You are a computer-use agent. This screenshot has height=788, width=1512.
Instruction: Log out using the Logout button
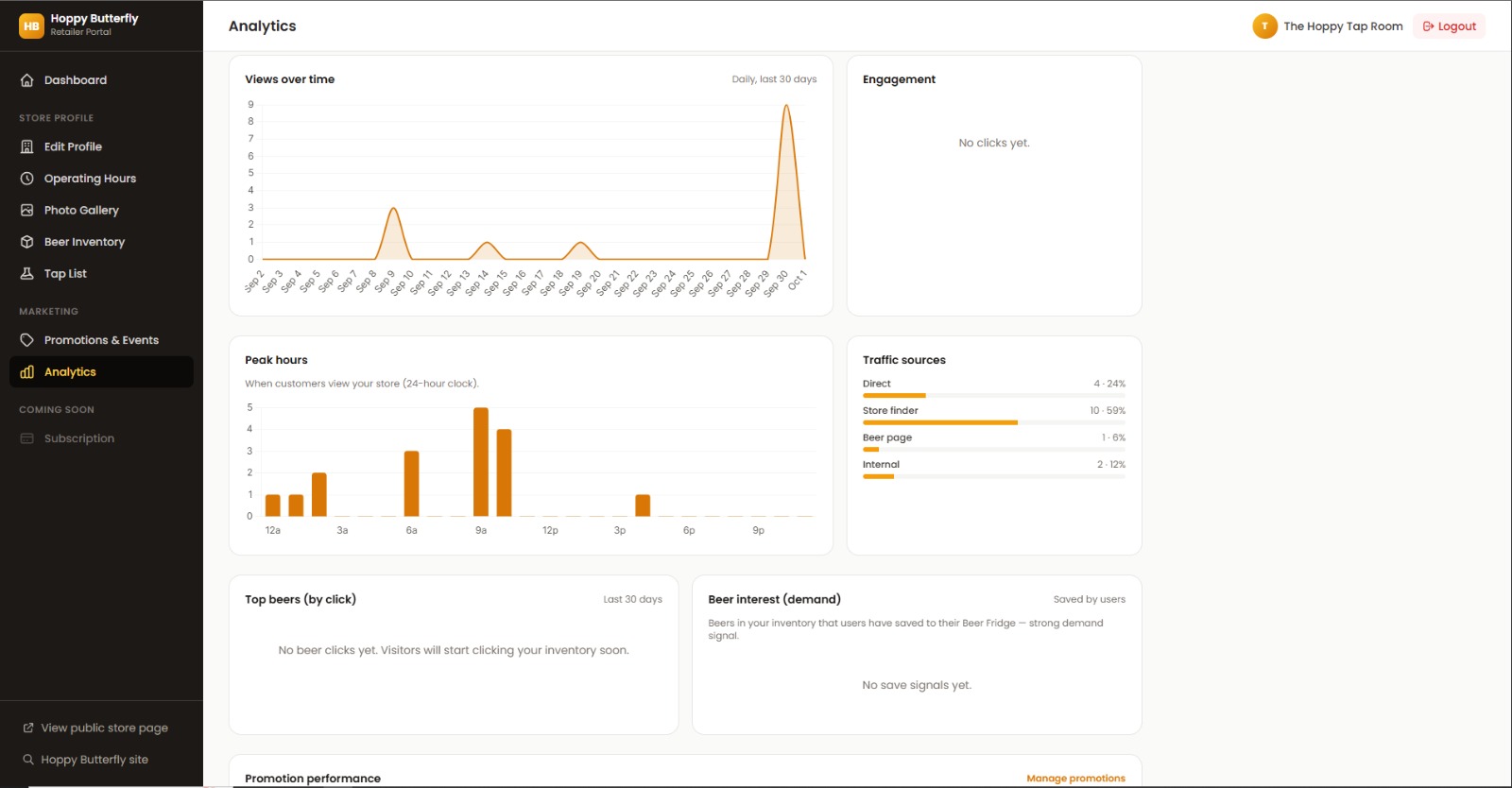(x=1449, y=26)
